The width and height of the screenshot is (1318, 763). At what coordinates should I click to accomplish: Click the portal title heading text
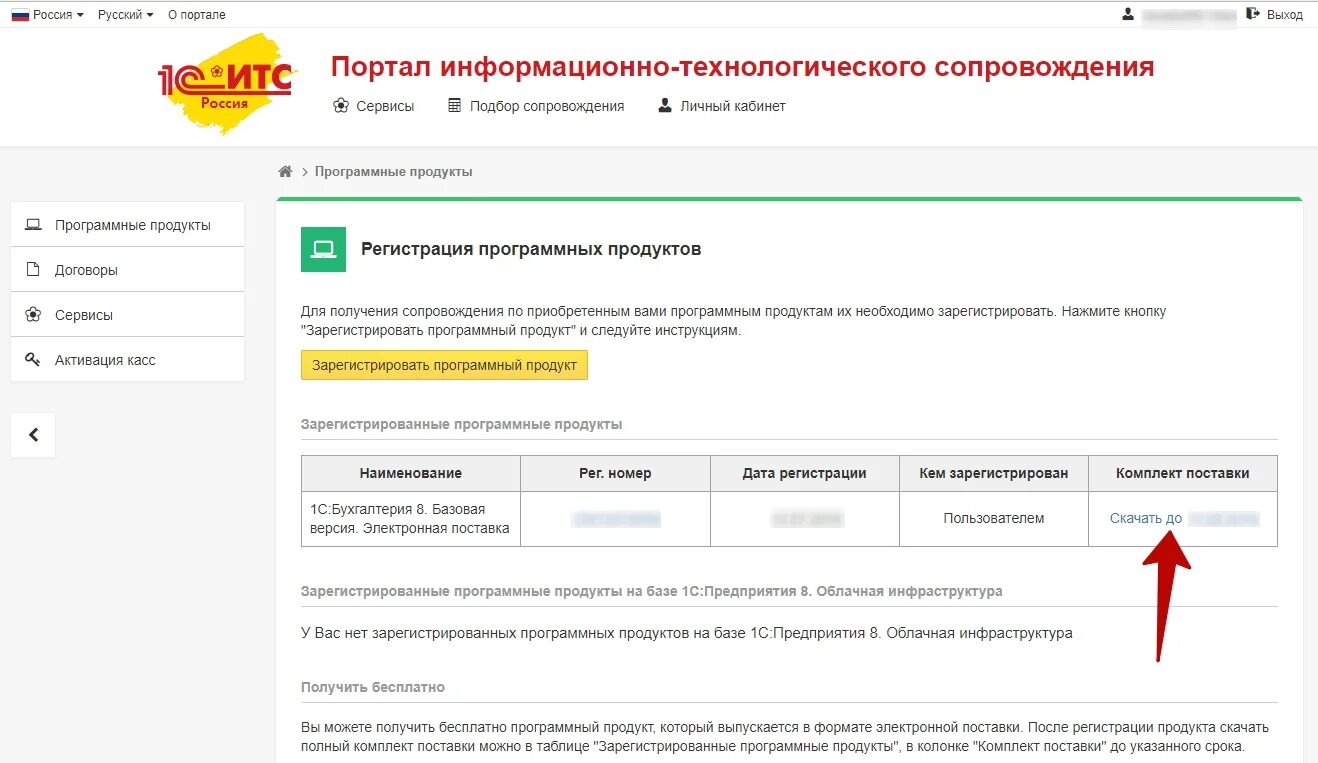[743, 67]
